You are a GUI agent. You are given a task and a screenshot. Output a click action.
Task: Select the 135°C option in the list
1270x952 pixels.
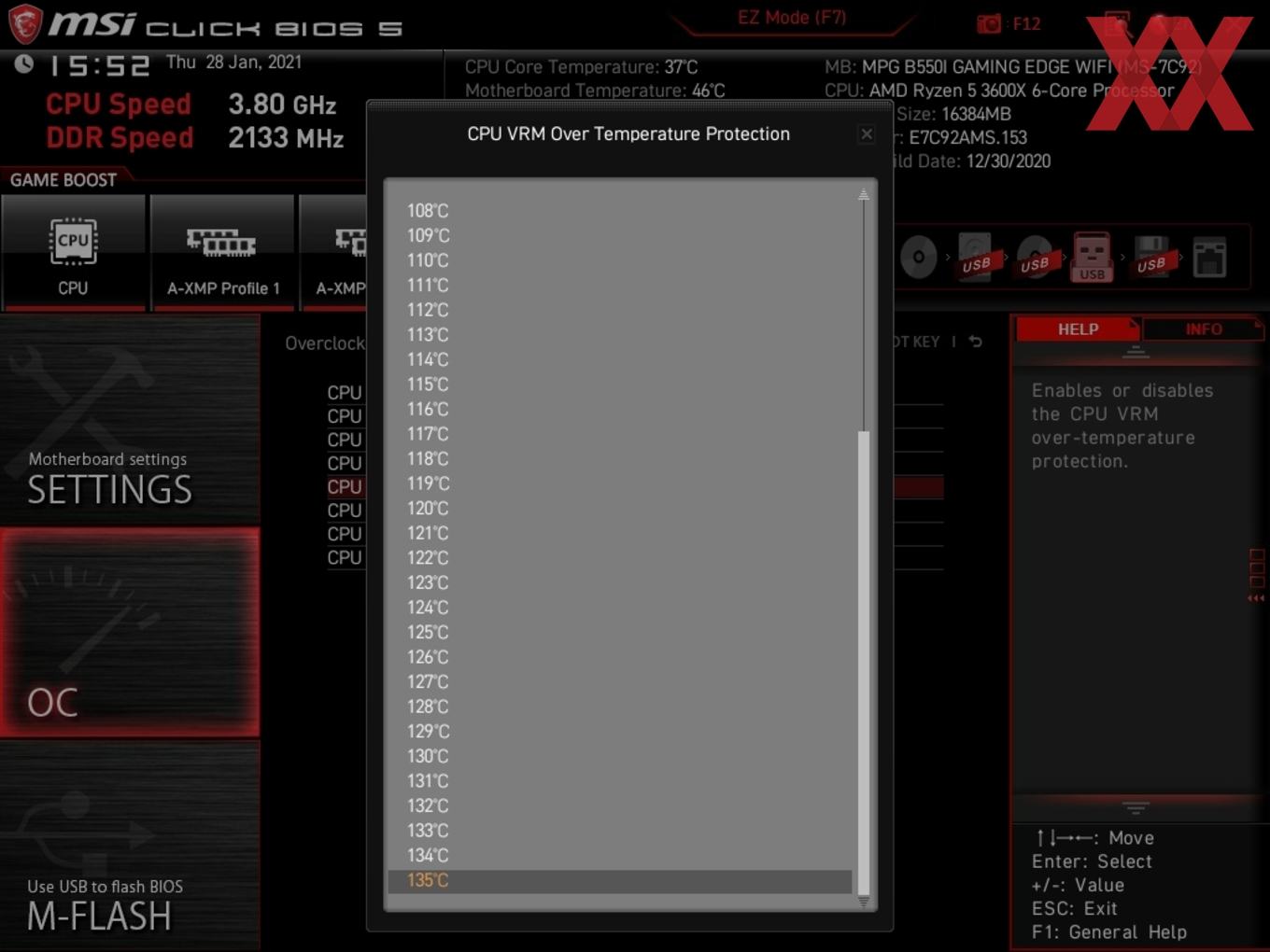[x=620, y=880]
